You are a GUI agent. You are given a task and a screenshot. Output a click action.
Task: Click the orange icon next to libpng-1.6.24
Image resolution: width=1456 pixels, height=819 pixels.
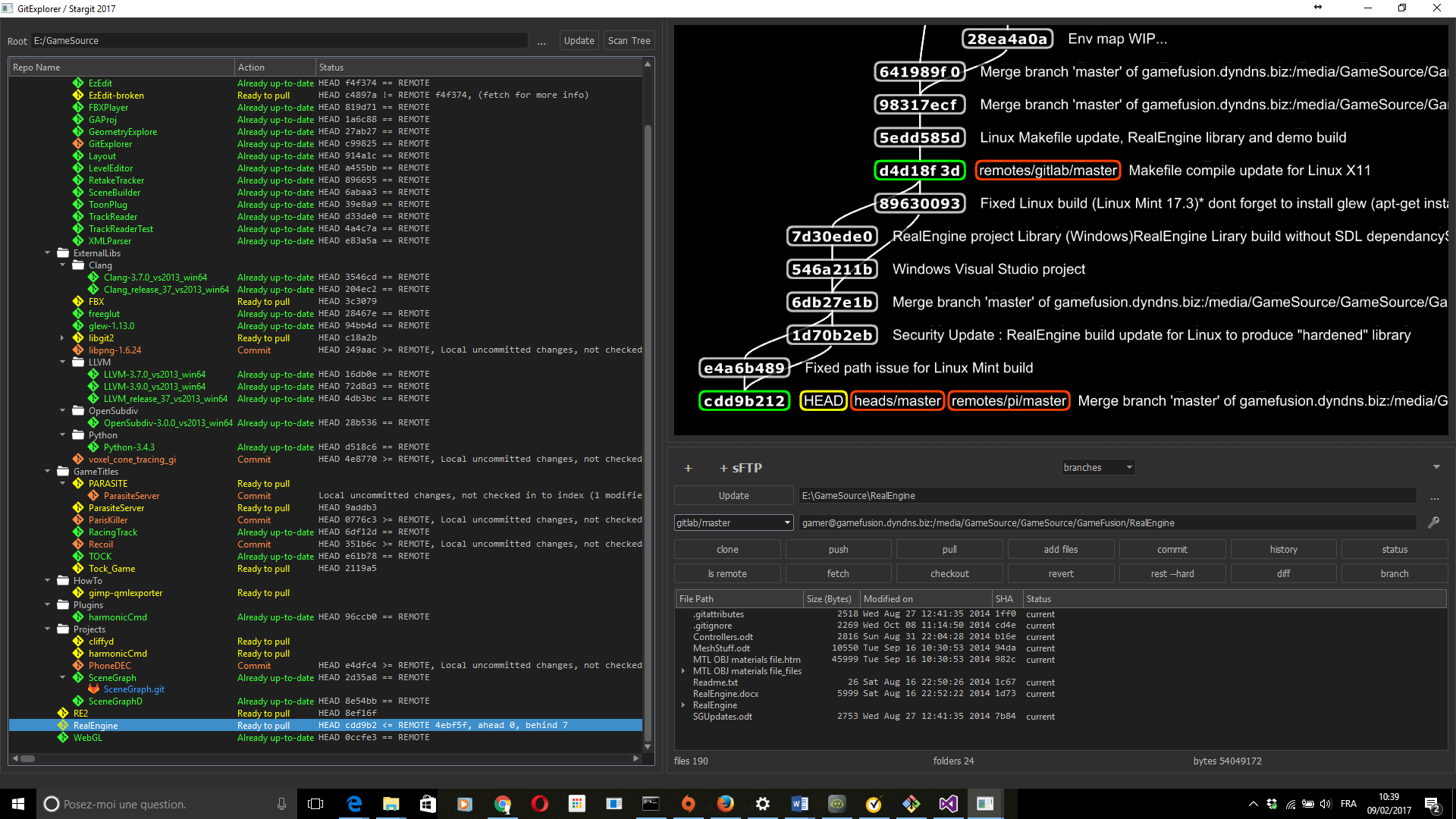pyautogui.click(x=78, y=350)
